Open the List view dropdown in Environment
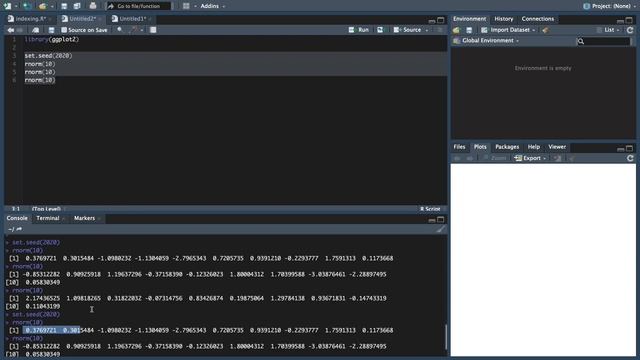Image resolution: width=640 pixels, height=360 pixels. (x=608, y=30)
